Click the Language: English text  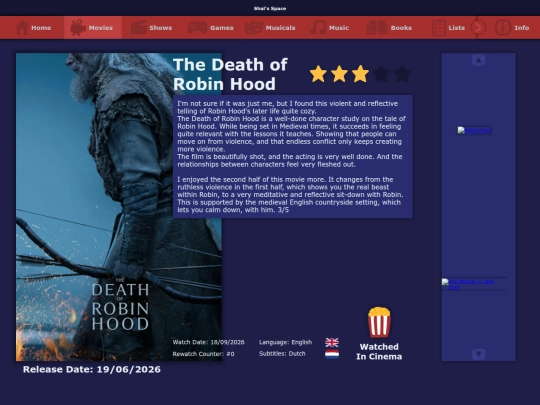click(285, 342)
